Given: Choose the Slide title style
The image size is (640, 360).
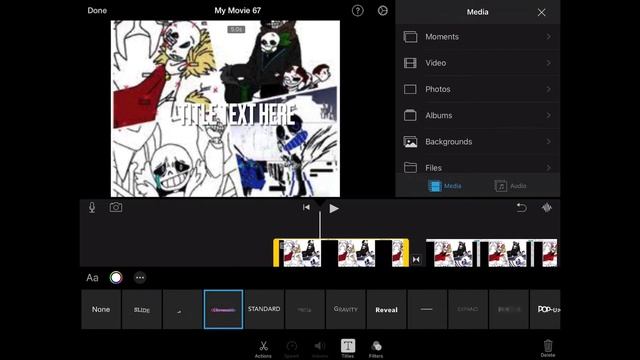Looking at the screenshot, I should (x=142, y=309).
